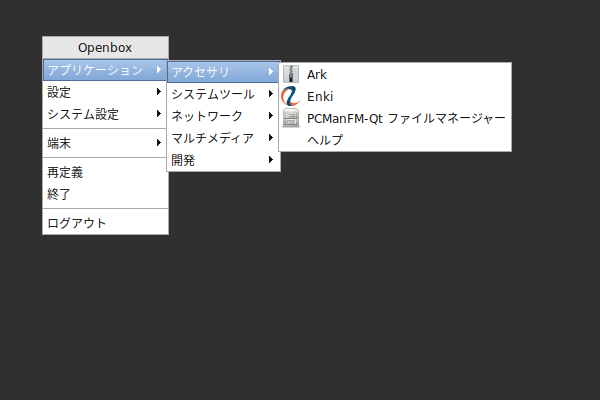
Task: Expand the arrow beside 開発
Action: 271,160
